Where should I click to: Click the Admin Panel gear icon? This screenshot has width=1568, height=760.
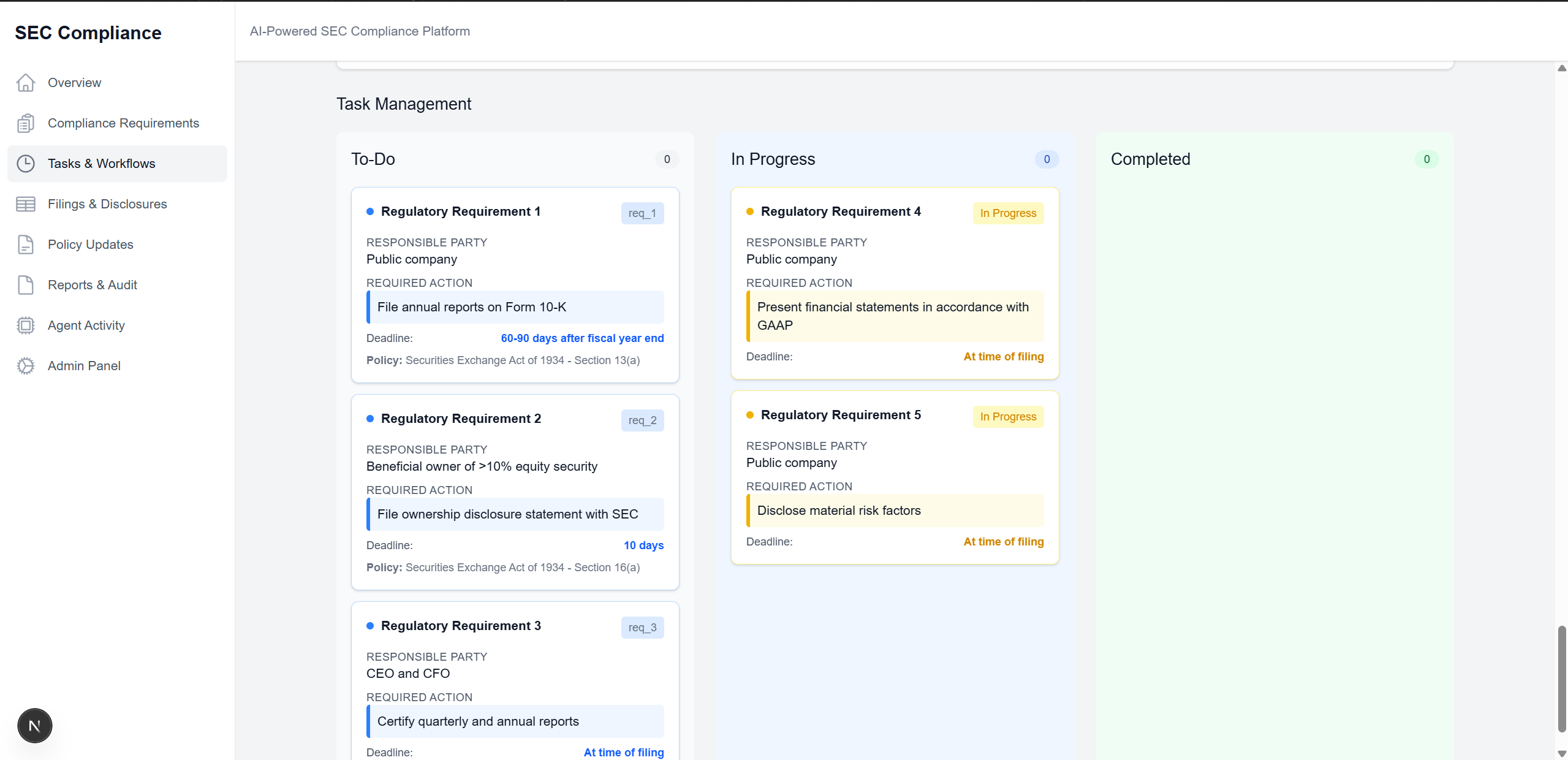26,366
